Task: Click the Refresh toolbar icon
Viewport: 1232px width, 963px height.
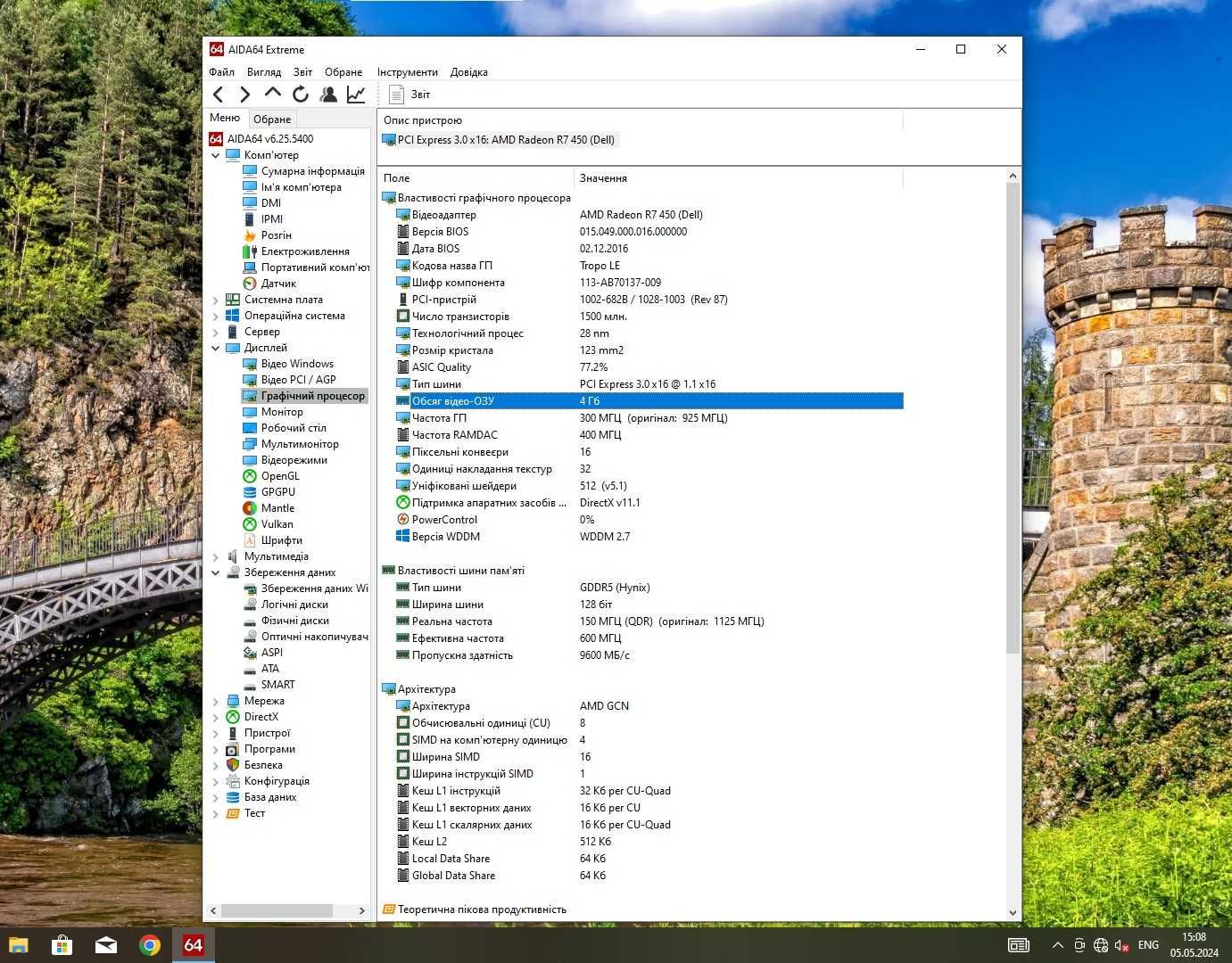Action: click(x=301, y=94)
